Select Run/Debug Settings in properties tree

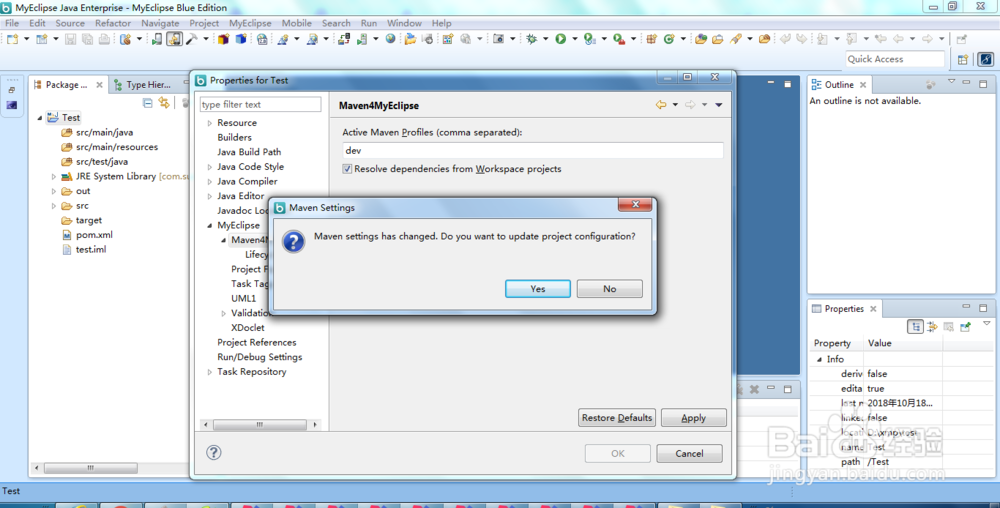click(x=260, y=358)
